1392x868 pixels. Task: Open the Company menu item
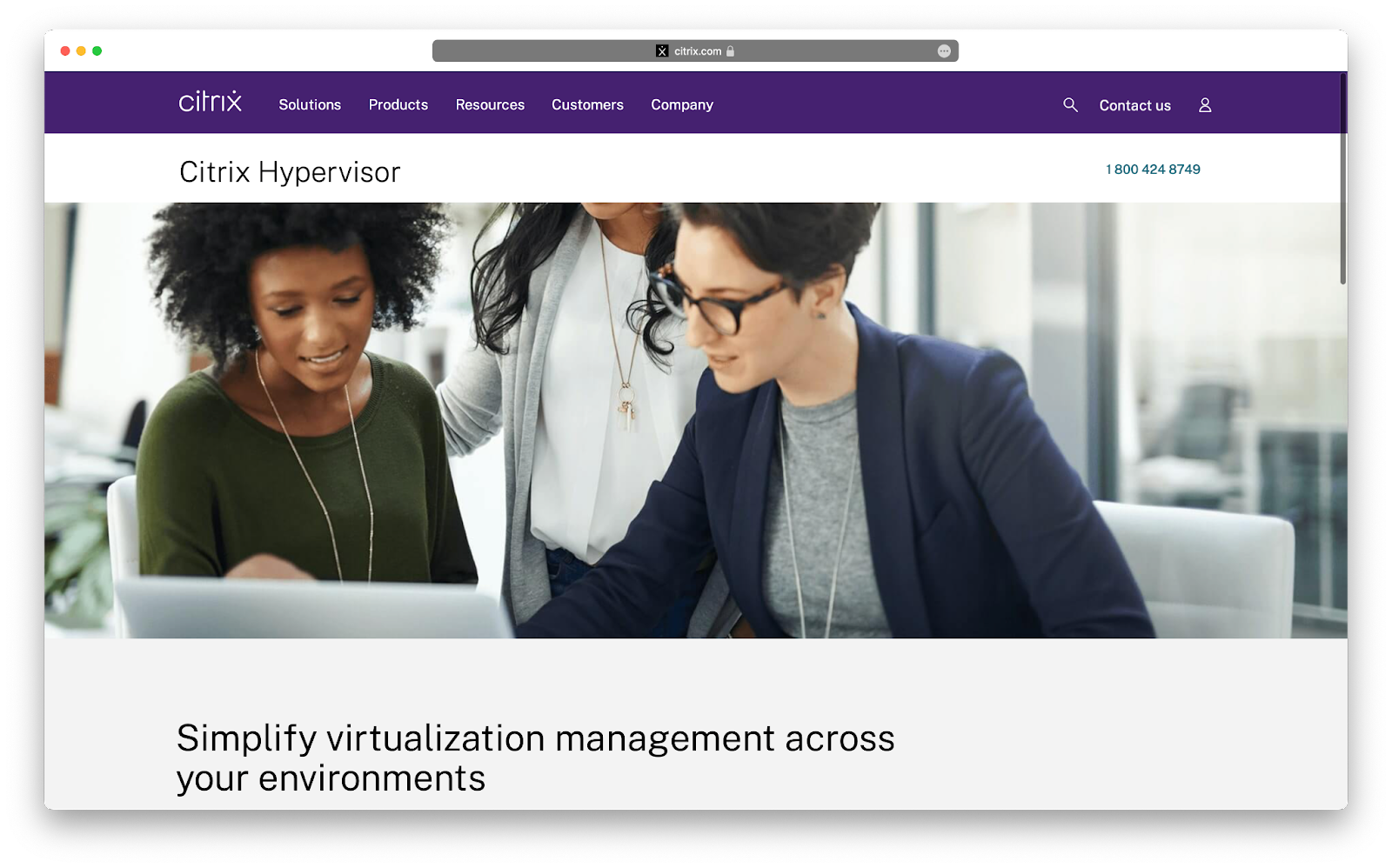pyautogui.click(x=682, y=104)
